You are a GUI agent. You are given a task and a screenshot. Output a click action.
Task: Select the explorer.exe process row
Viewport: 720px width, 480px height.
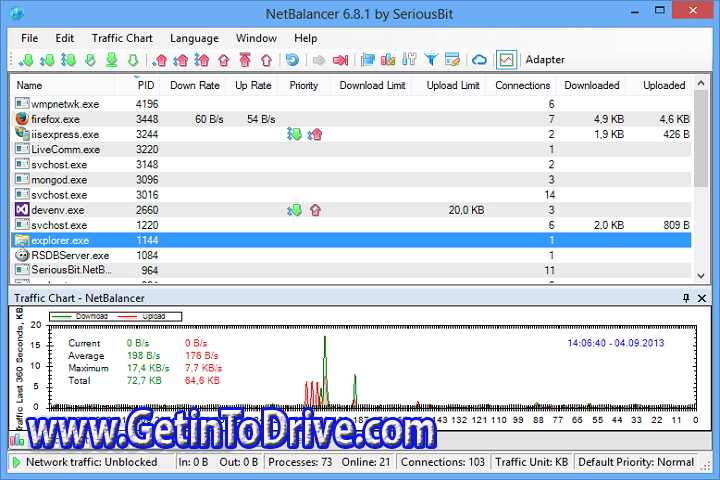pyautogui.click(x=351, y=240)
